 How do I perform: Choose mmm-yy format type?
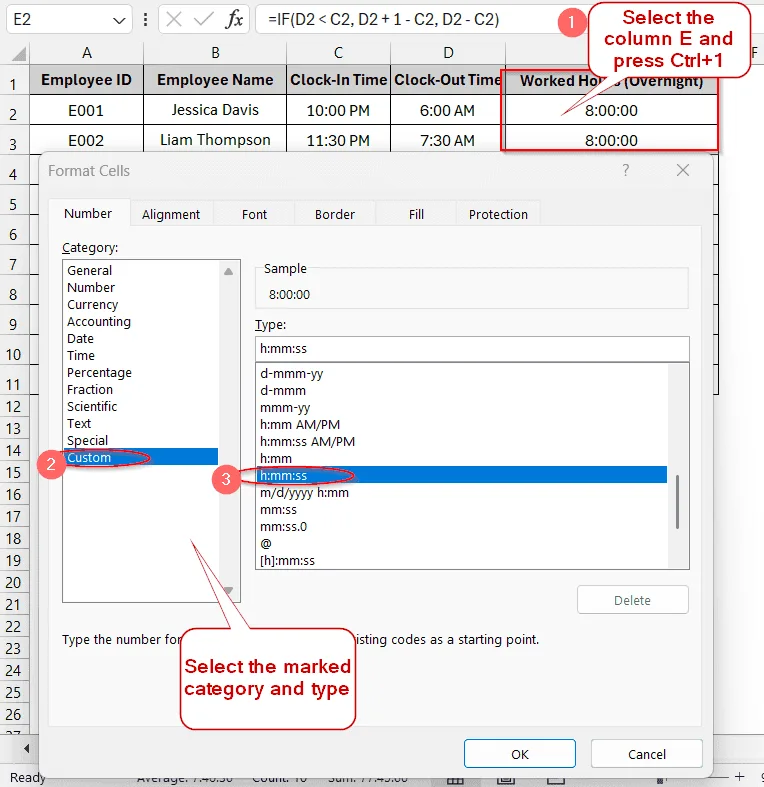tap(462, 408)
